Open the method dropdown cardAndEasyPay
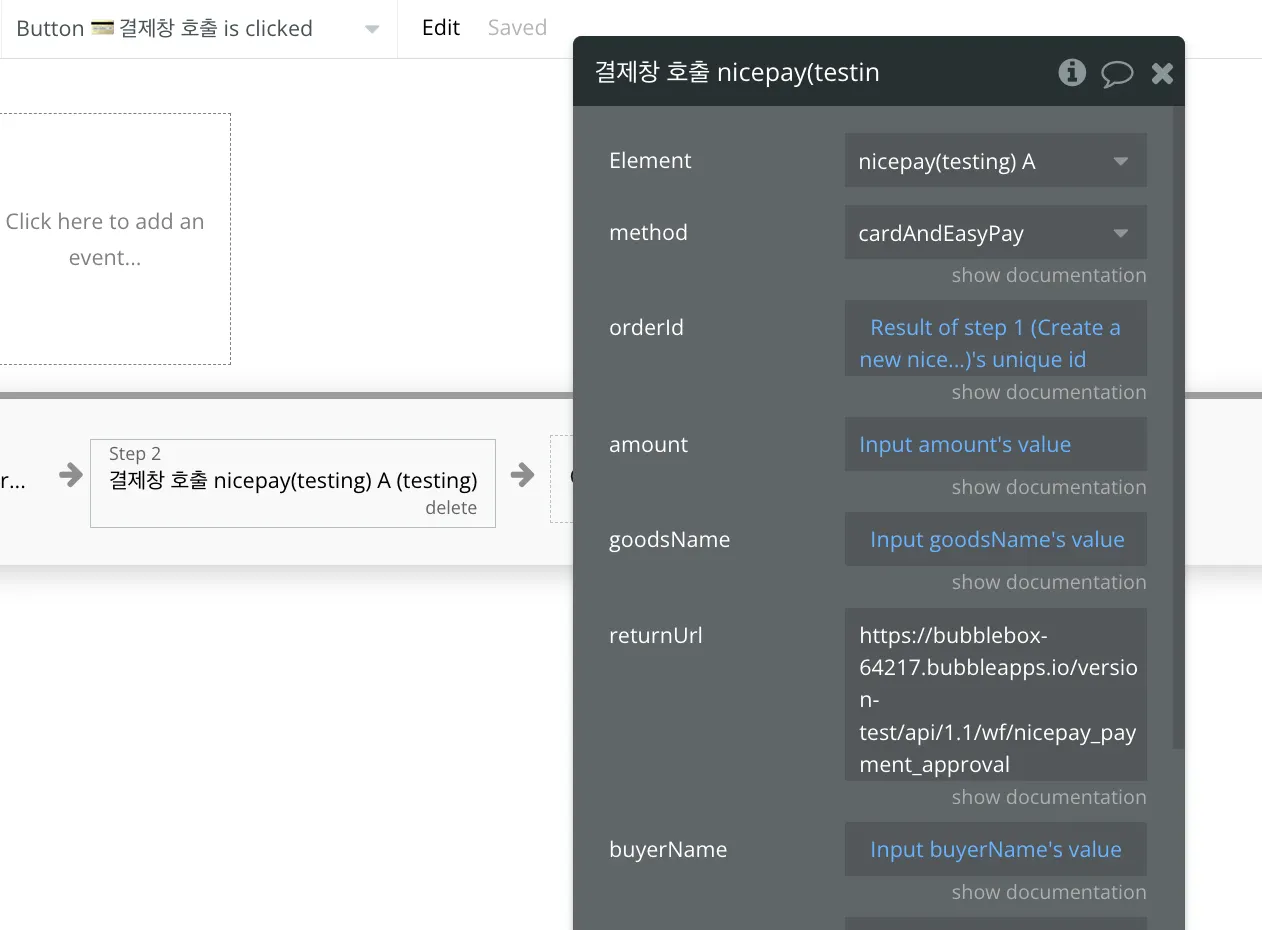This screenshot has height=930, width=1262. [995, 233]
